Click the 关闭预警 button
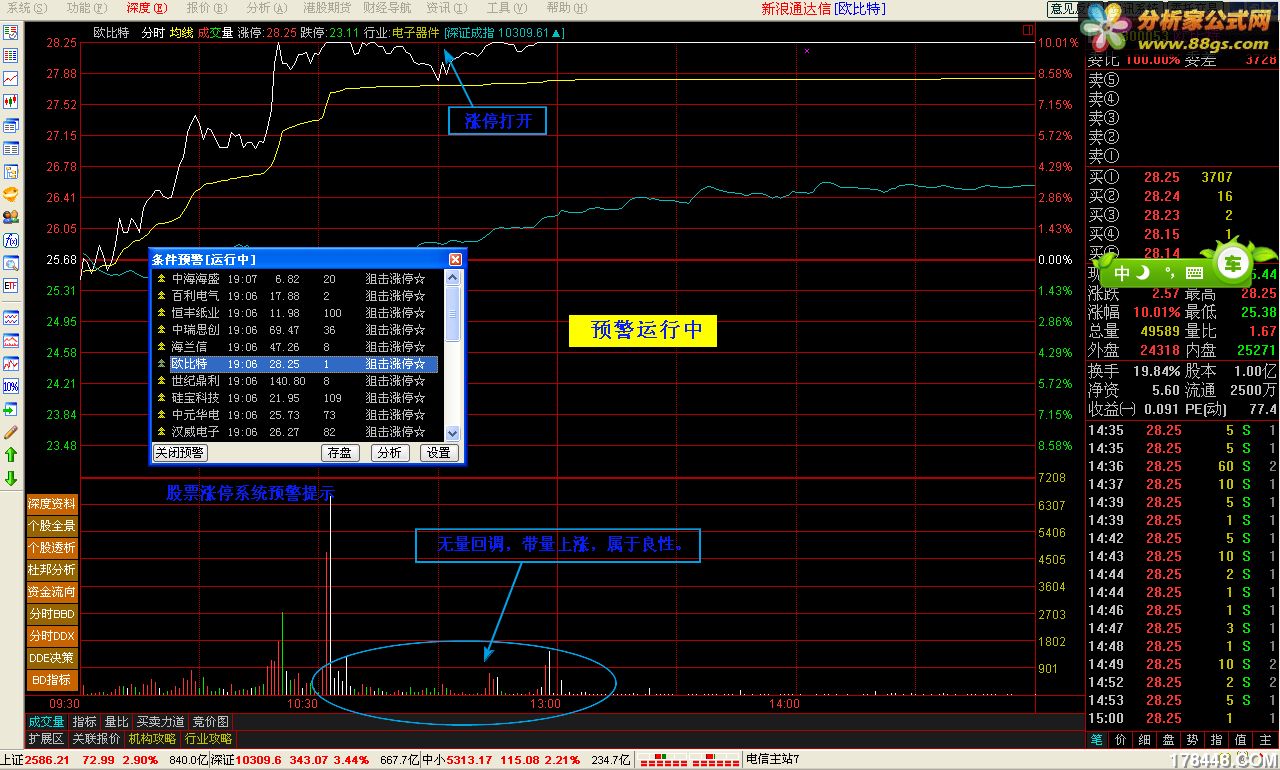The width and height of the screenshot is (1280, 770). coord(180,453)
